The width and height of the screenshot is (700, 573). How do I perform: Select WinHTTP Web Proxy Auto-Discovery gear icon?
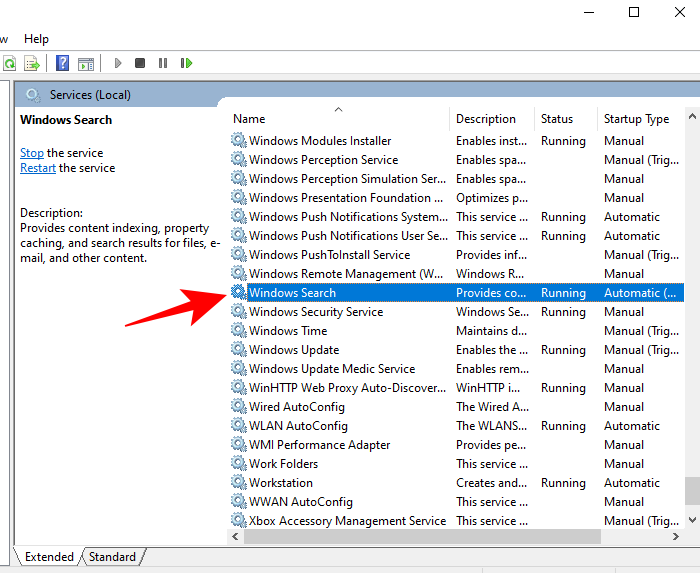pyautogui.click(x=238, y=387)
